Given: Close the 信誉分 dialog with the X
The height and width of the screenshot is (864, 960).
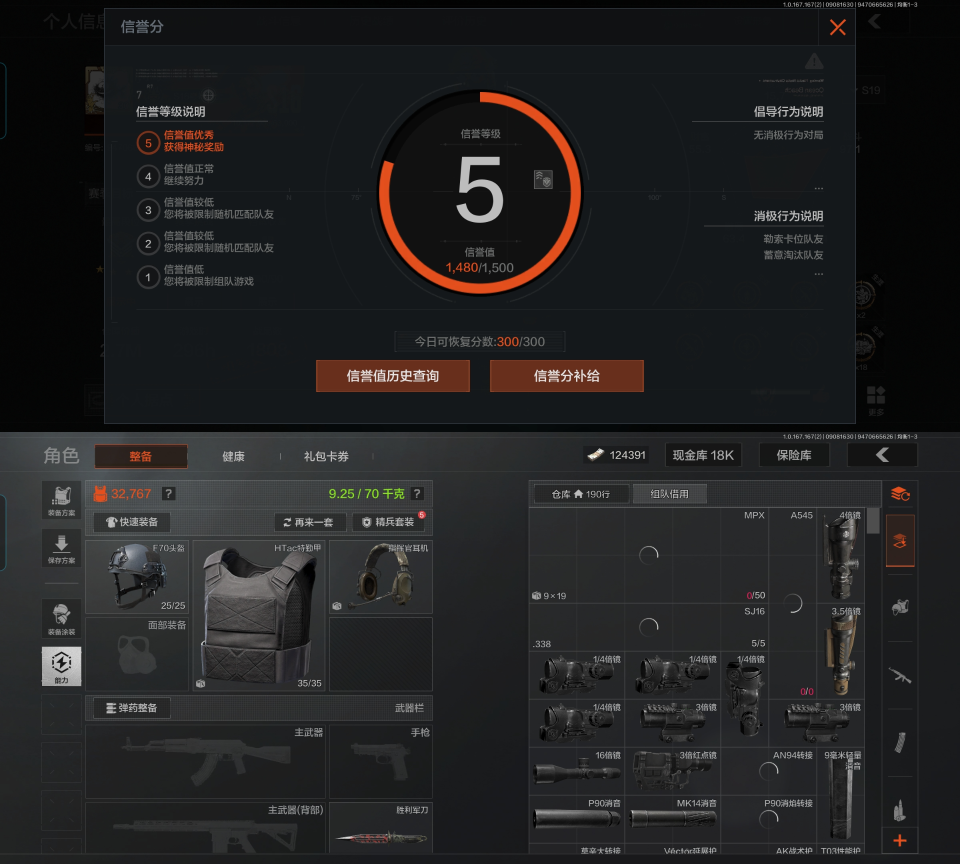Looking at the screenshot, I should [x=837, y=27].
